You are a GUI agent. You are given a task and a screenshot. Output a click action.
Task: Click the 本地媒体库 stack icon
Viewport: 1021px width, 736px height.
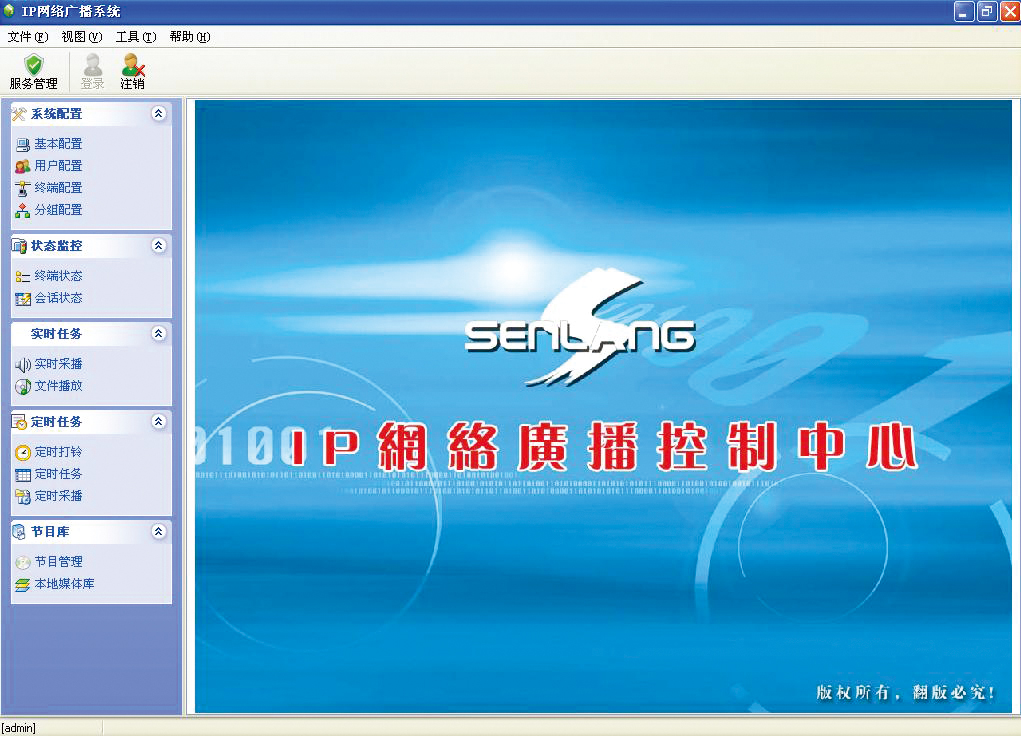click(23, 585)
